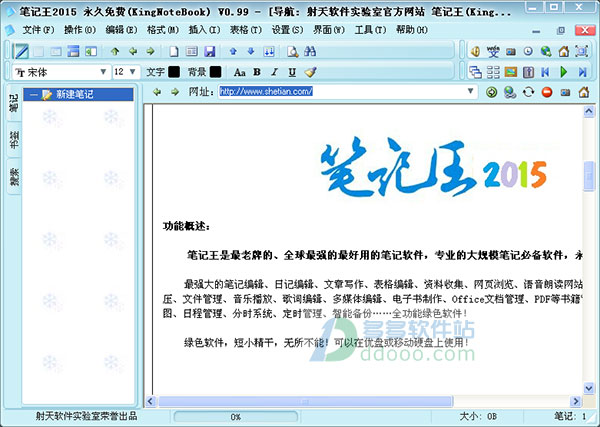Click the green play button
The height and width of the screenshot is (427, 600).
(564, 72)
